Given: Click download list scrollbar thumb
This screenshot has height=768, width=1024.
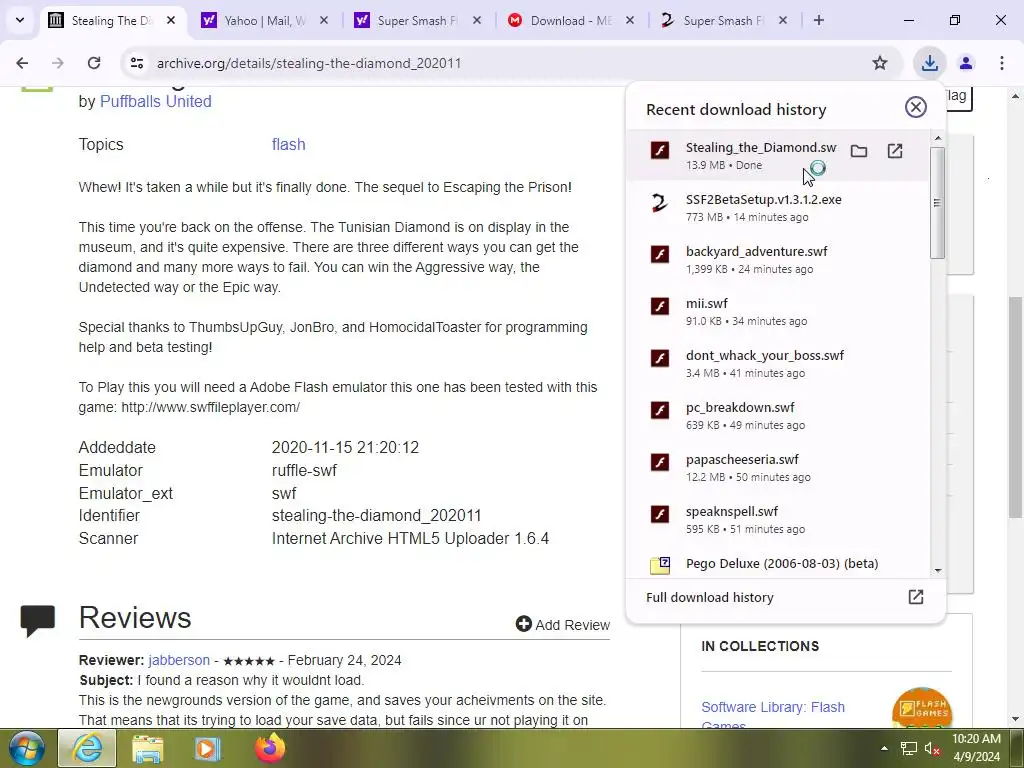Looking at the screenshot, I should tap(938, 202).
